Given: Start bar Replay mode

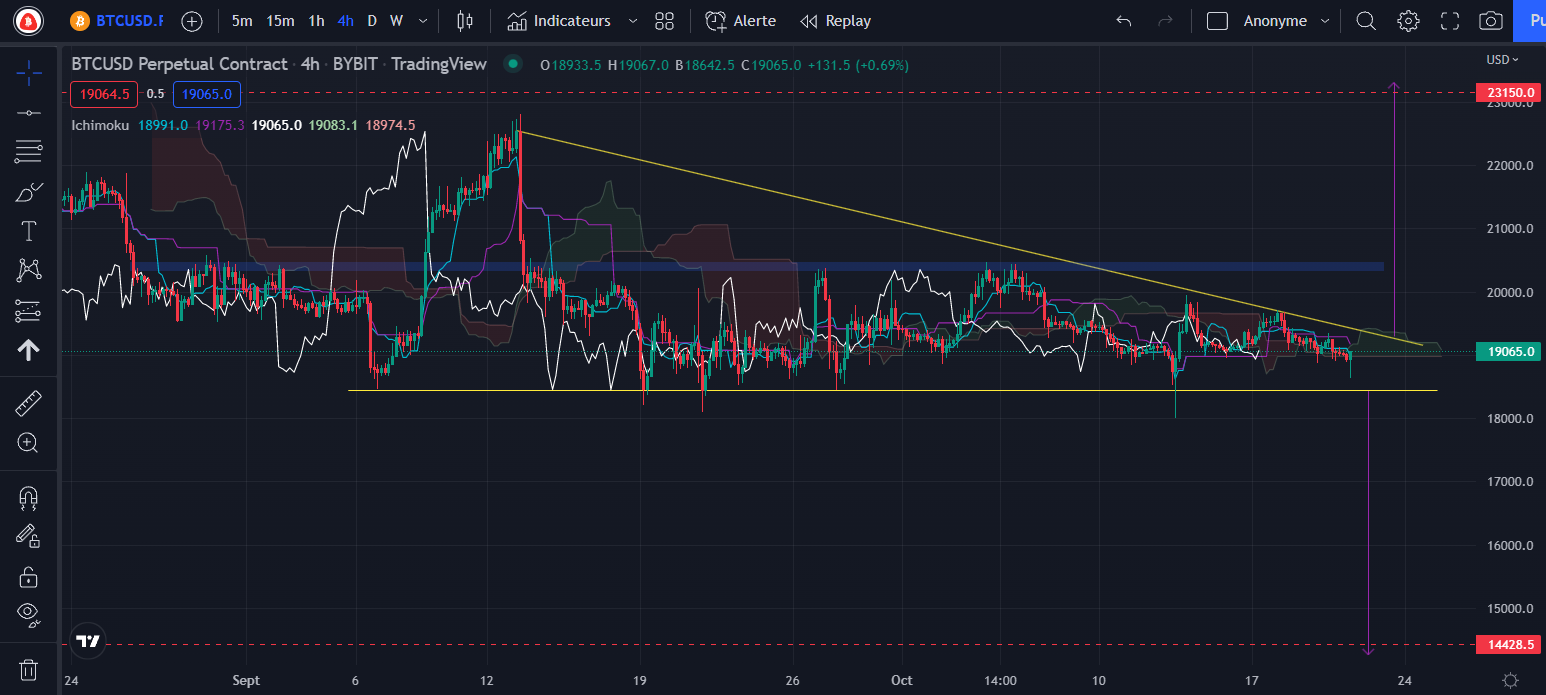Looking at the screenshot, I should click(836, 21).
